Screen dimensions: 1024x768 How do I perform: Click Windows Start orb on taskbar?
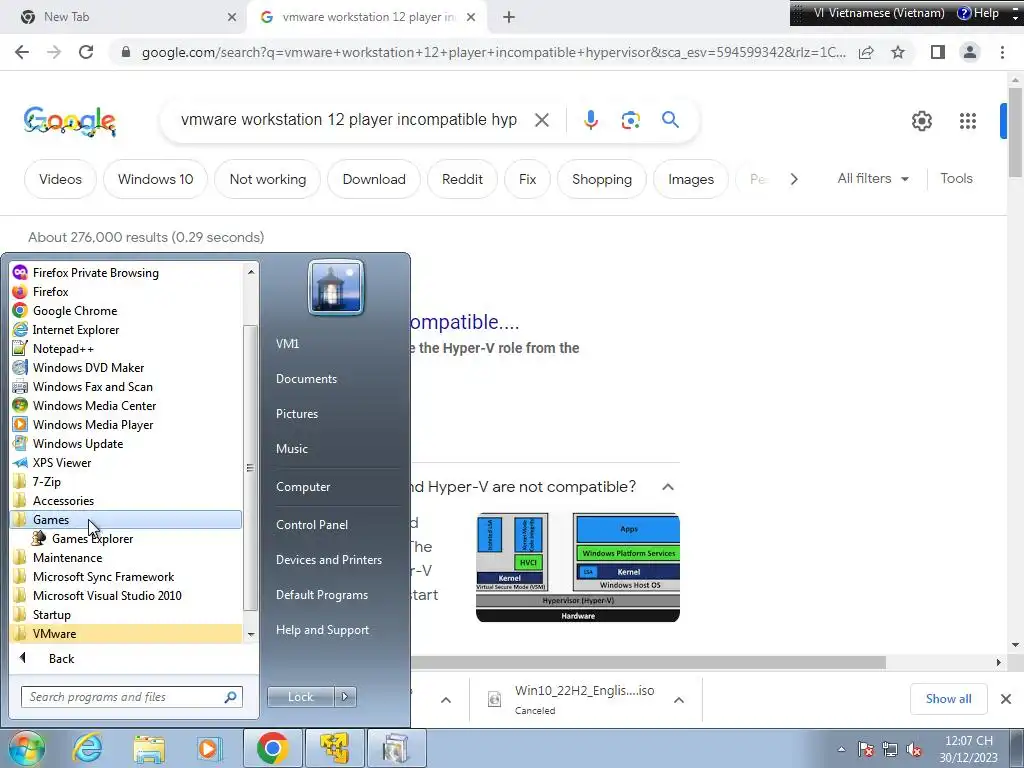[x=26, y=748]
